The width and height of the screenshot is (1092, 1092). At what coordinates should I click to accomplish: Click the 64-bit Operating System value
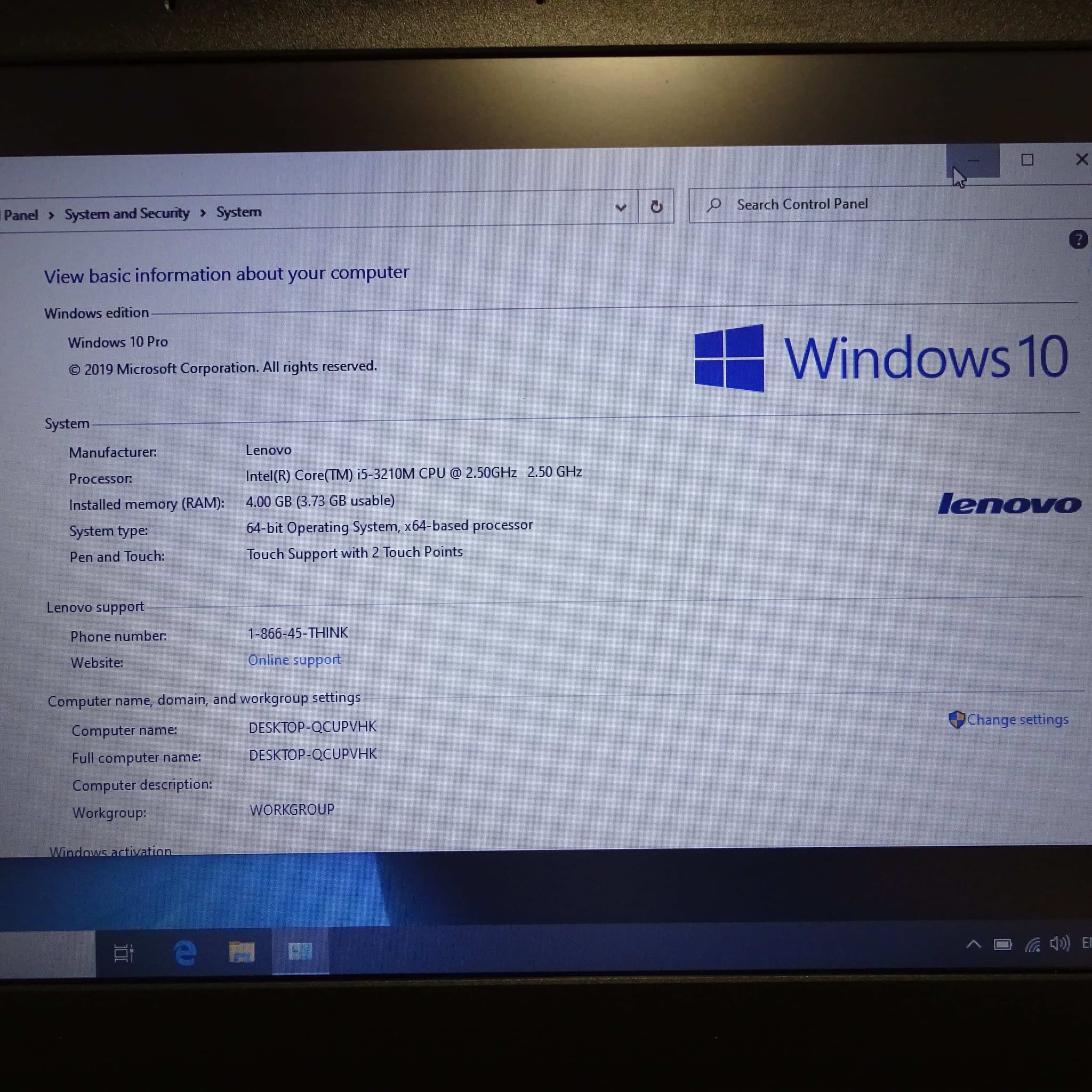[389, 527]
